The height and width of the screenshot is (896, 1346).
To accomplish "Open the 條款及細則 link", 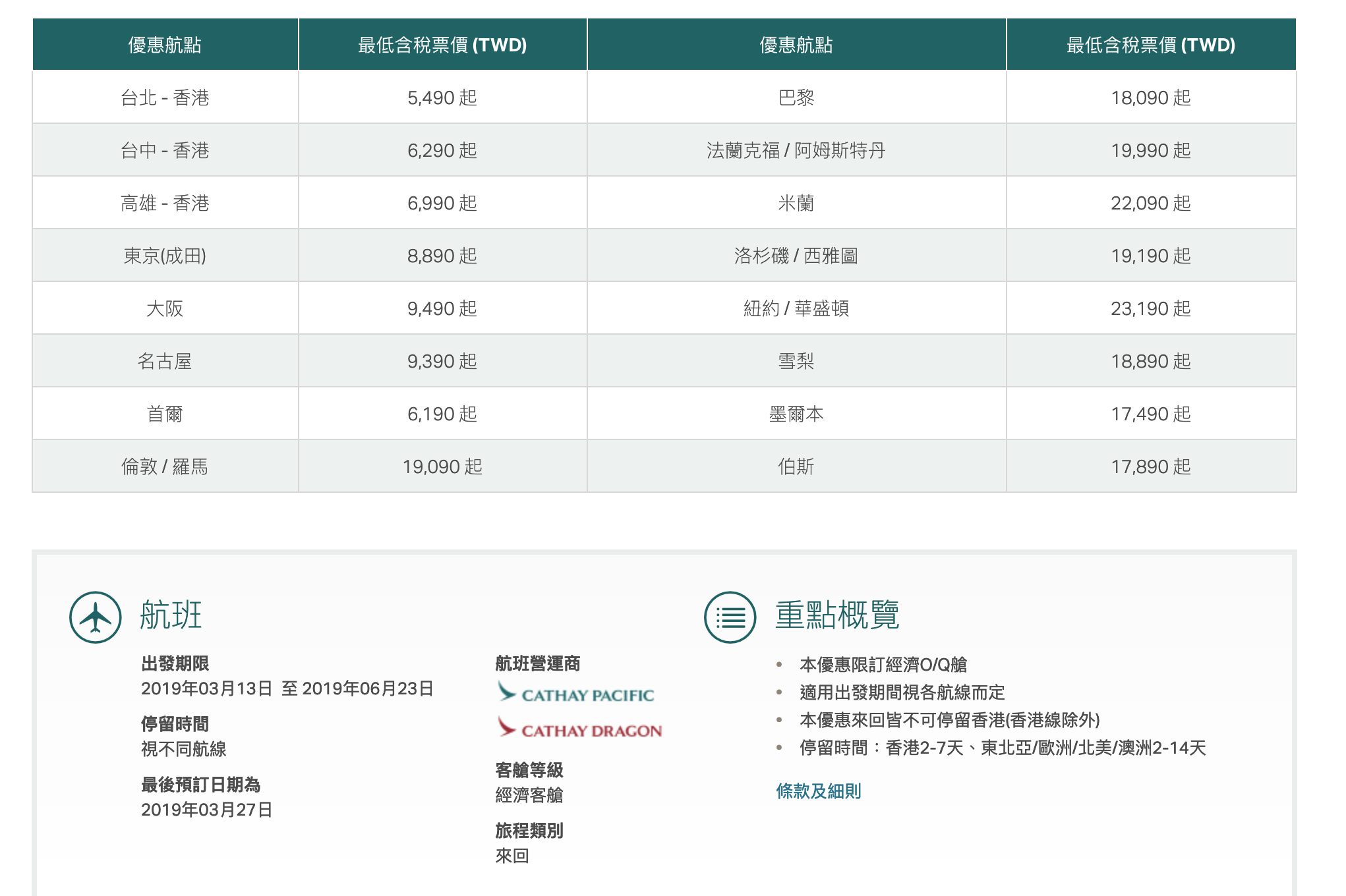I will pos(819,791).
